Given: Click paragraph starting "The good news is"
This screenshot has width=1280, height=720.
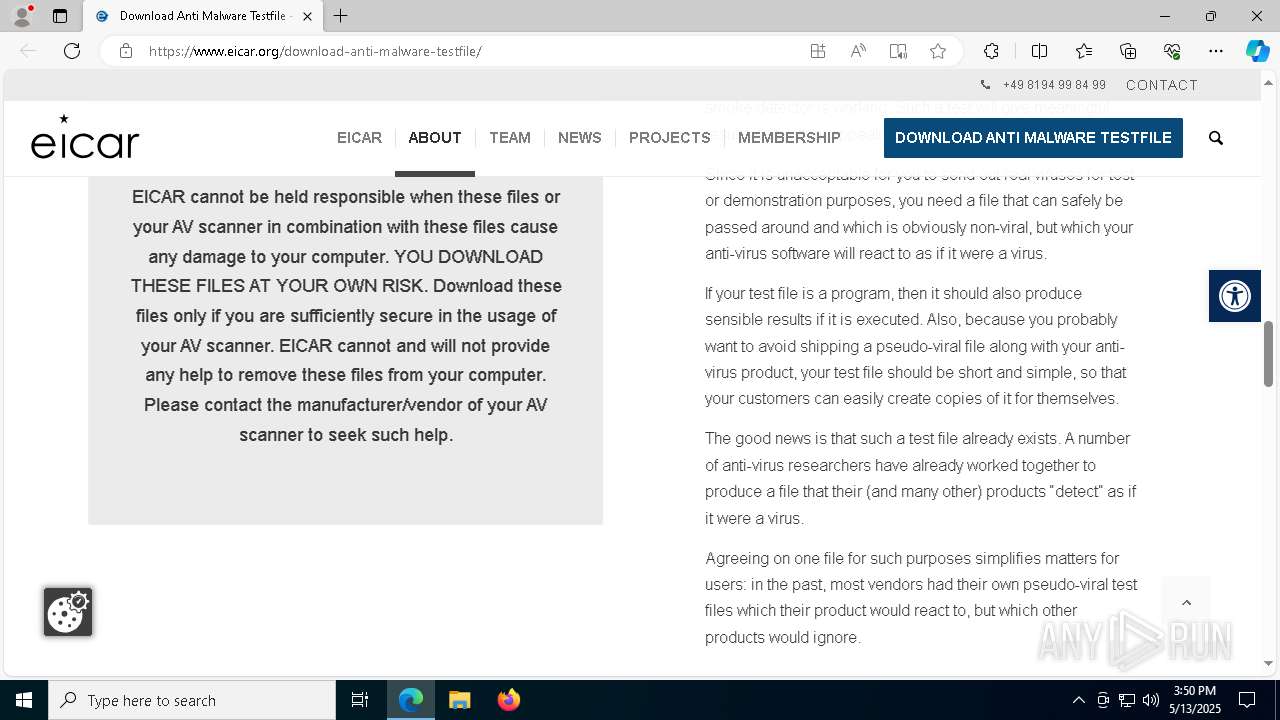Looking at the screenshot, I should click(920, 478).
